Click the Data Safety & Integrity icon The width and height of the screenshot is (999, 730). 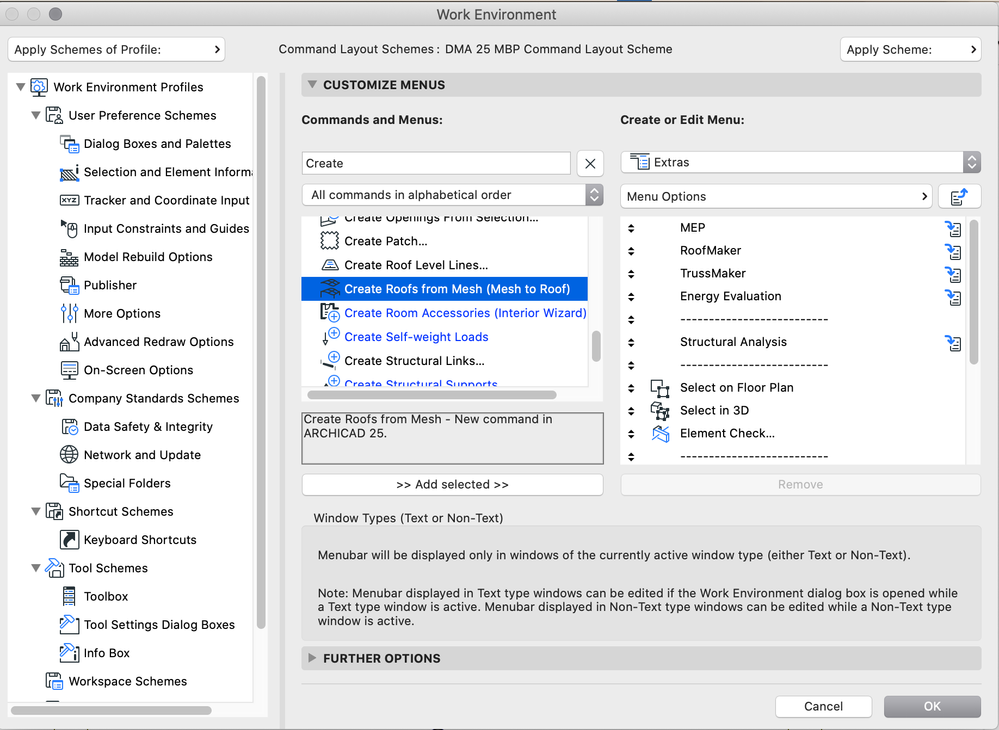[69, 427]
